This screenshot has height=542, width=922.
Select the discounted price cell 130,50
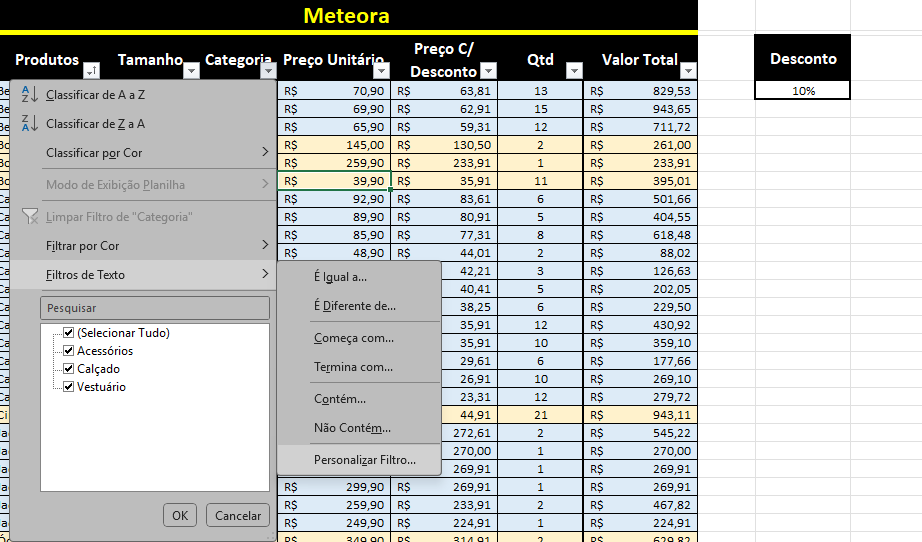pyautogui.click(x=445, y=145)
